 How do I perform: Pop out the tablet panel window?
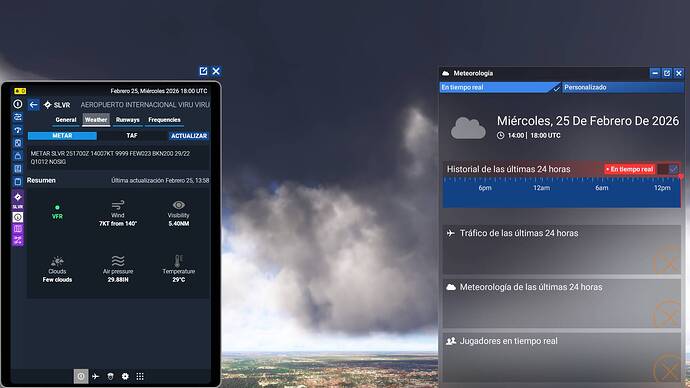pyautogui.click(x=203, y=71)
